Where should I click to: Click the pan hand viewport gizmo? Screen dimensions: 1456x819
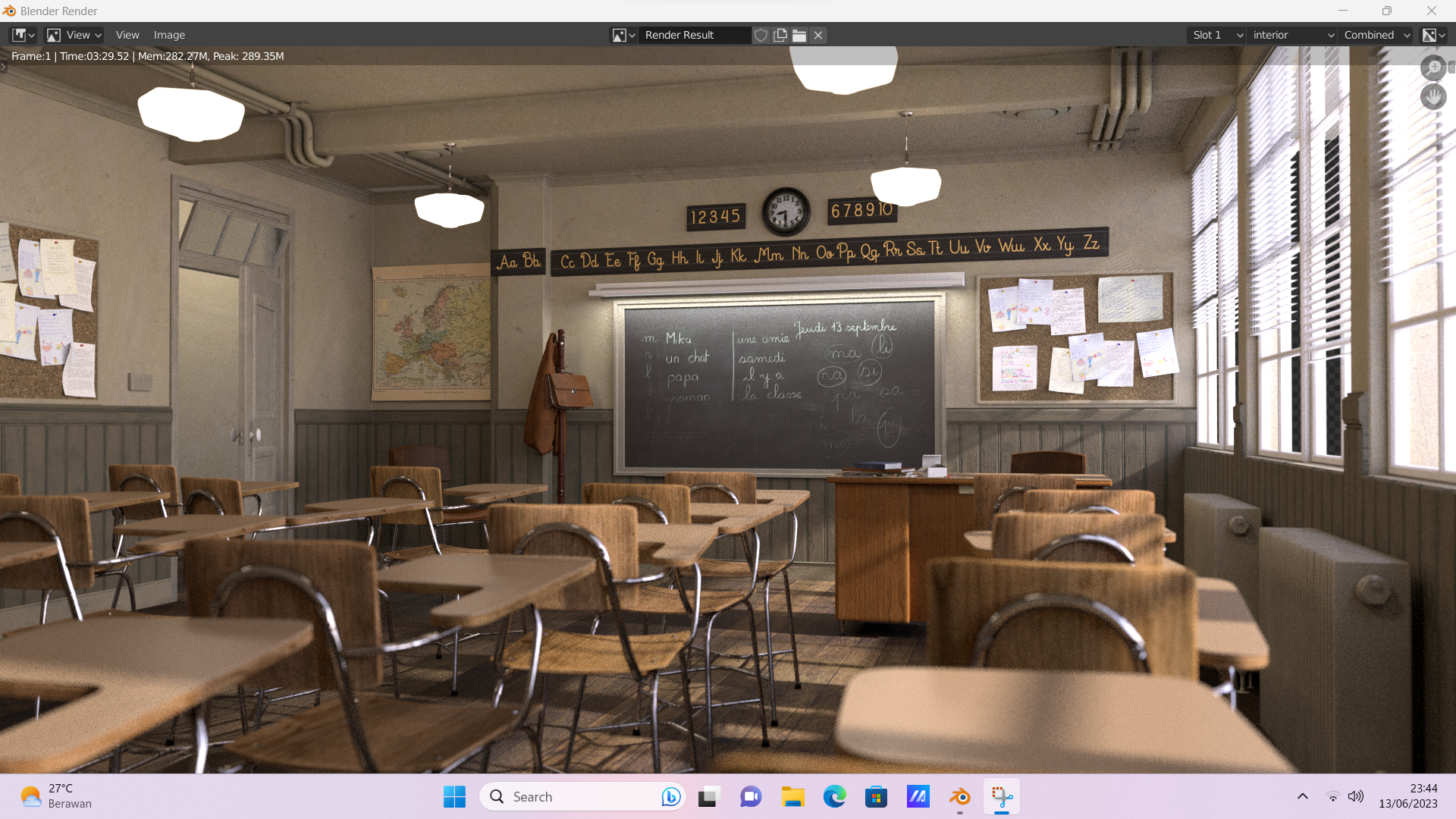(x=1433, y=97)
